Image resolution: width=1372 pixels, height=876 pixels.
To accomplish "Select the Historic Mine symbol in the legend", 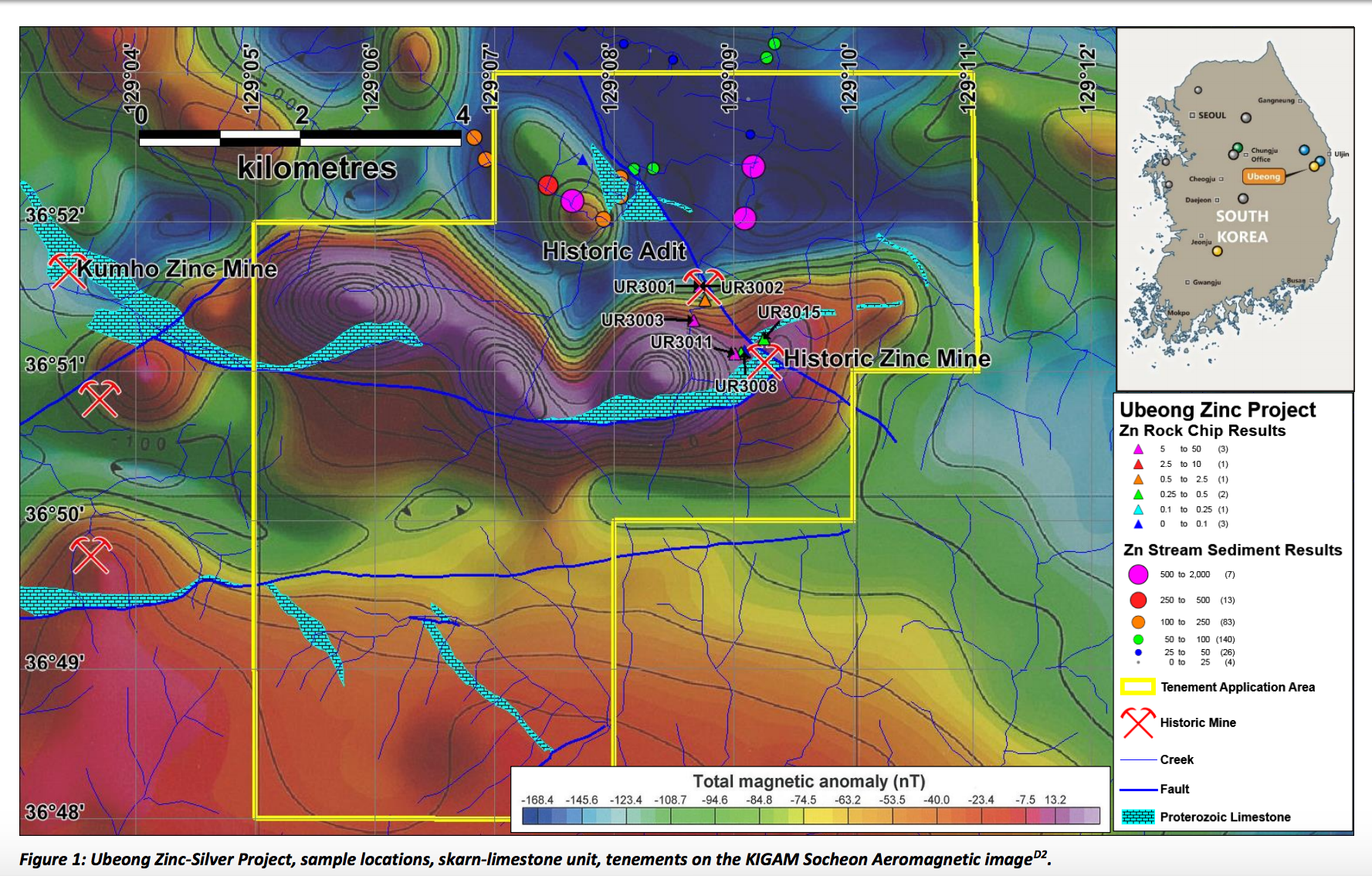I will 1137,722.
